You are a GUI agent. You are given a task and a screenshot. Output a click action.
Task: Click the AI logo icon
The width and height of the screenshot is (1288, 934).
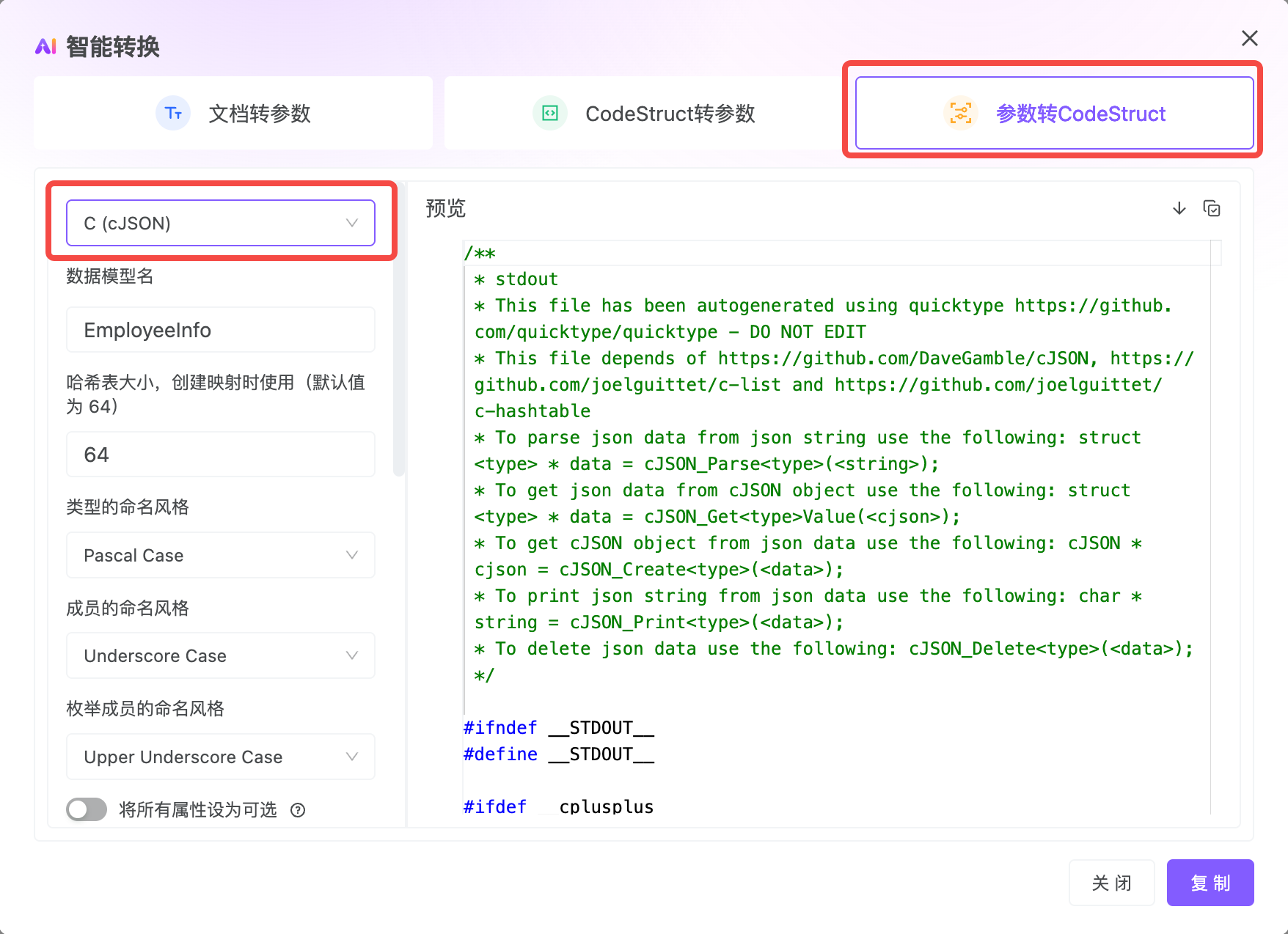coord(45,47)
